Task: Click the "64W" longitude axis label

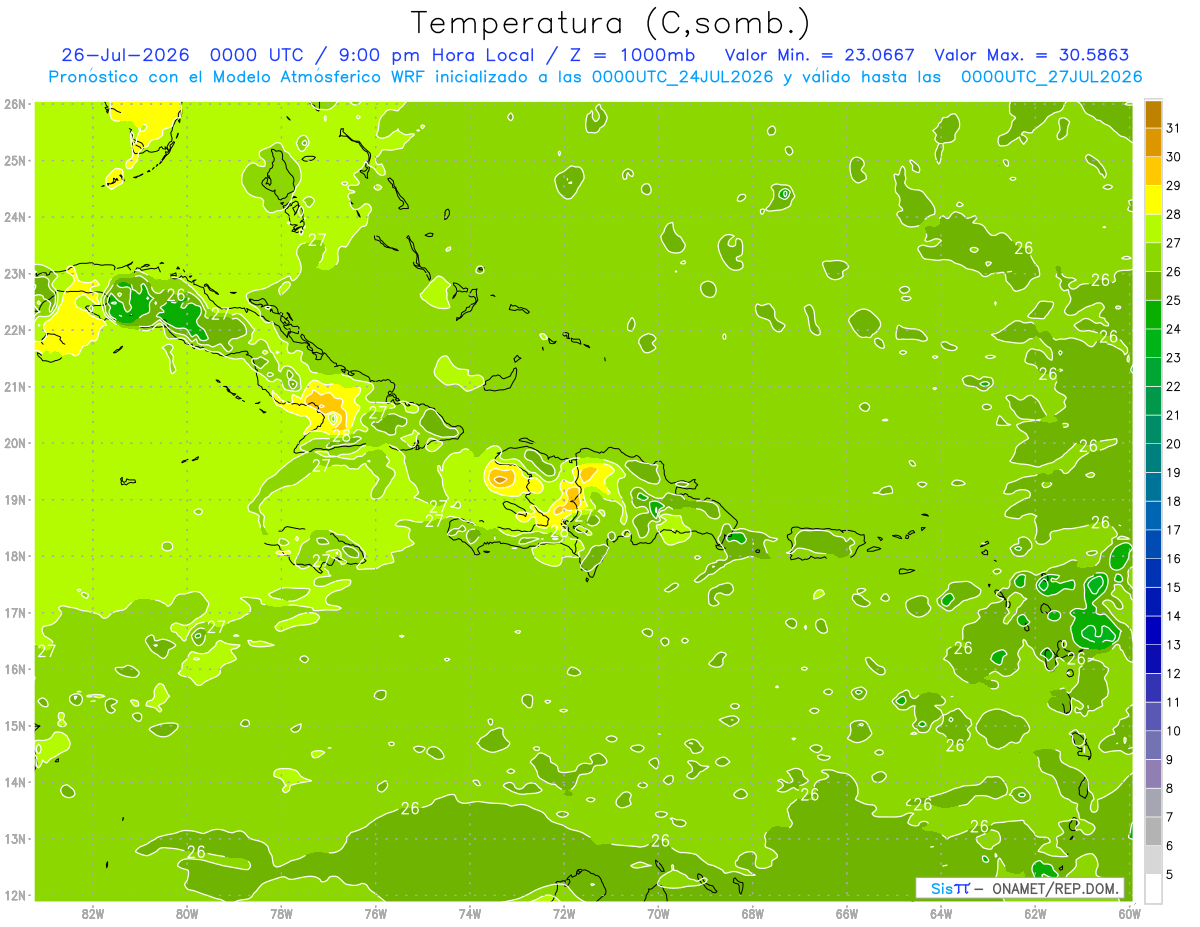Action: click(x=941, y=913)
